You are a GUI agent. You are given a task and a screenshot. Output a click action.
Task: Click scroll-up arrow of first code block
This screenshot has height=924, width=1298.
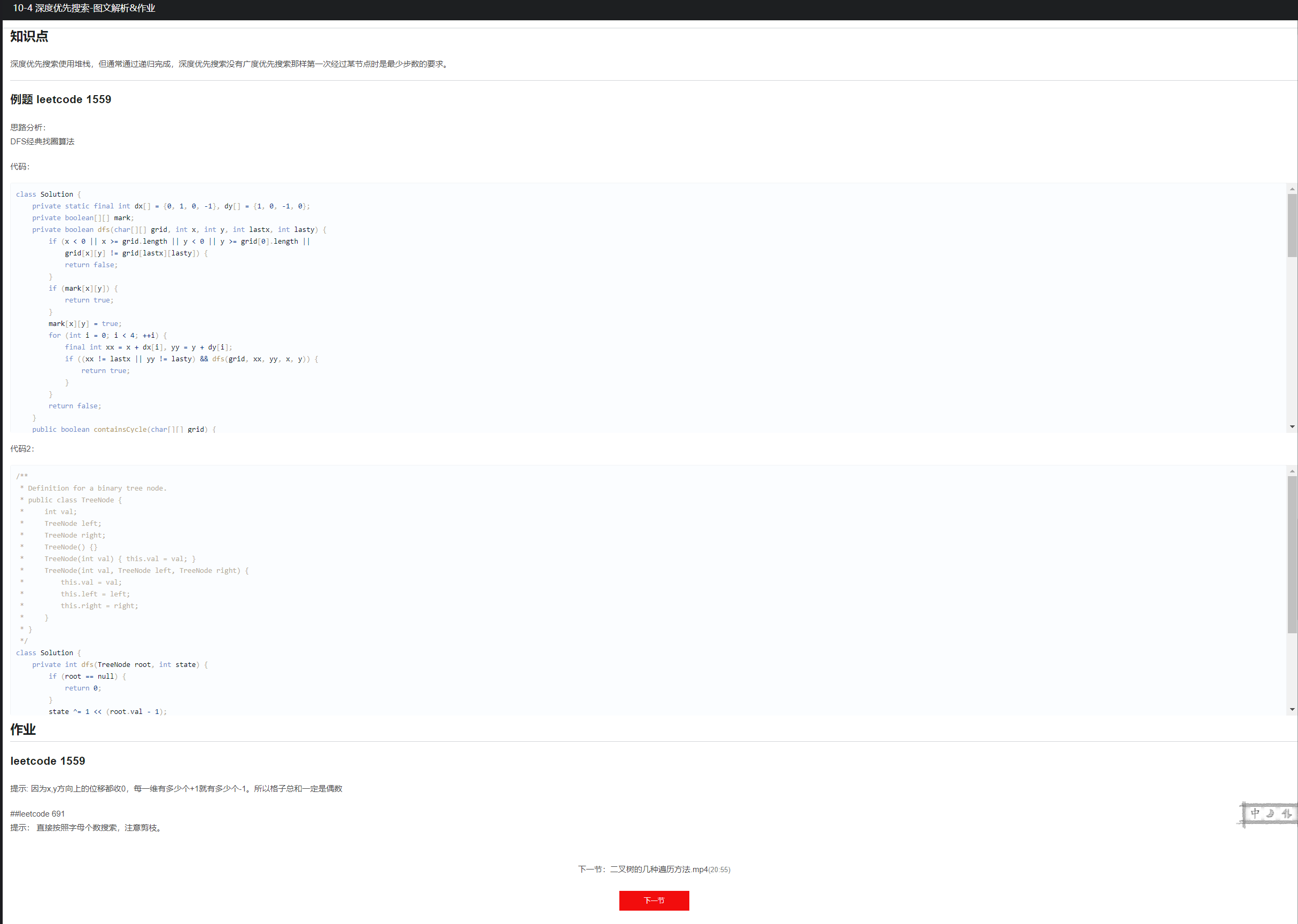pyautogui.click(x=1292, y=189)
